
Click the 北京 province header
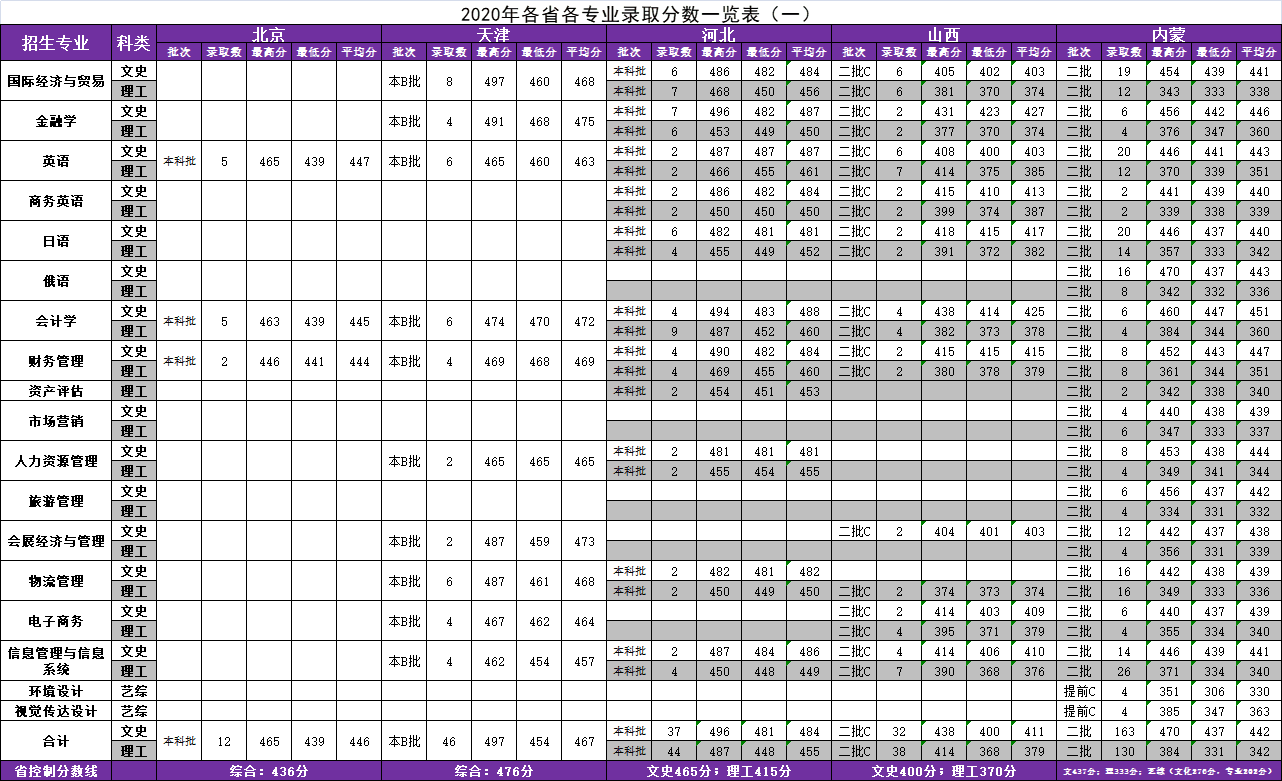click(x=269, y=34)
